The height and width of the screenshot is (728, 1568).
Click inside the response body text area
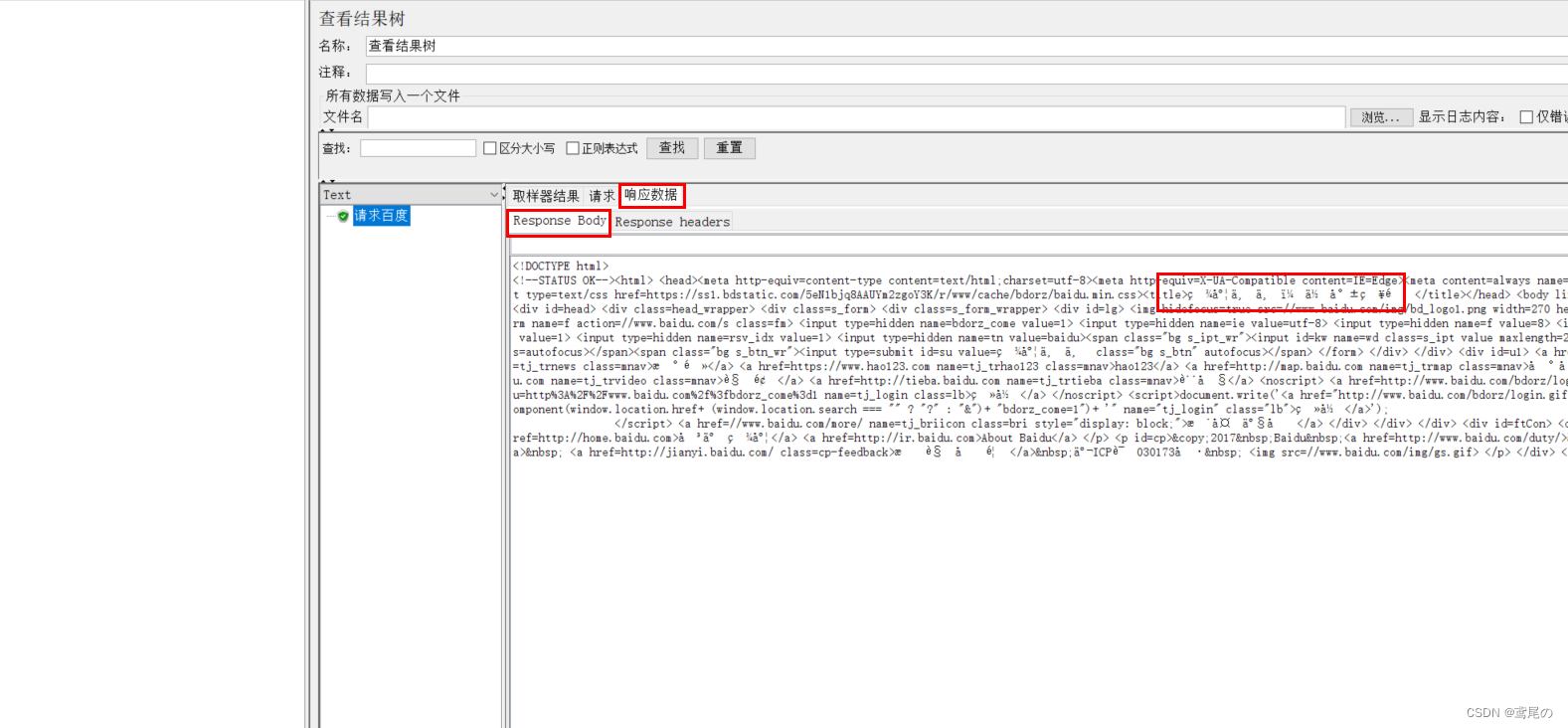click(x=994, y=577)
